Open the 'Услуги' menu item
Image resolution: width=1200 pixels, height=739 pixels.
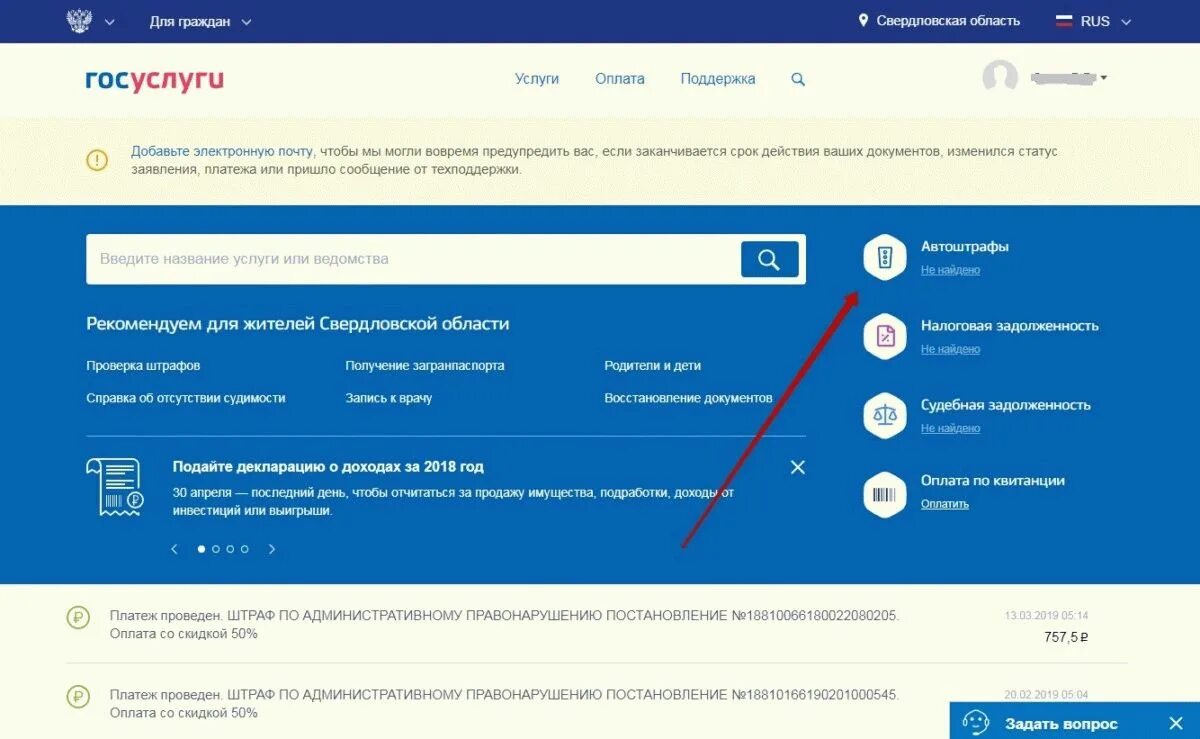click(x=537, y=79)
